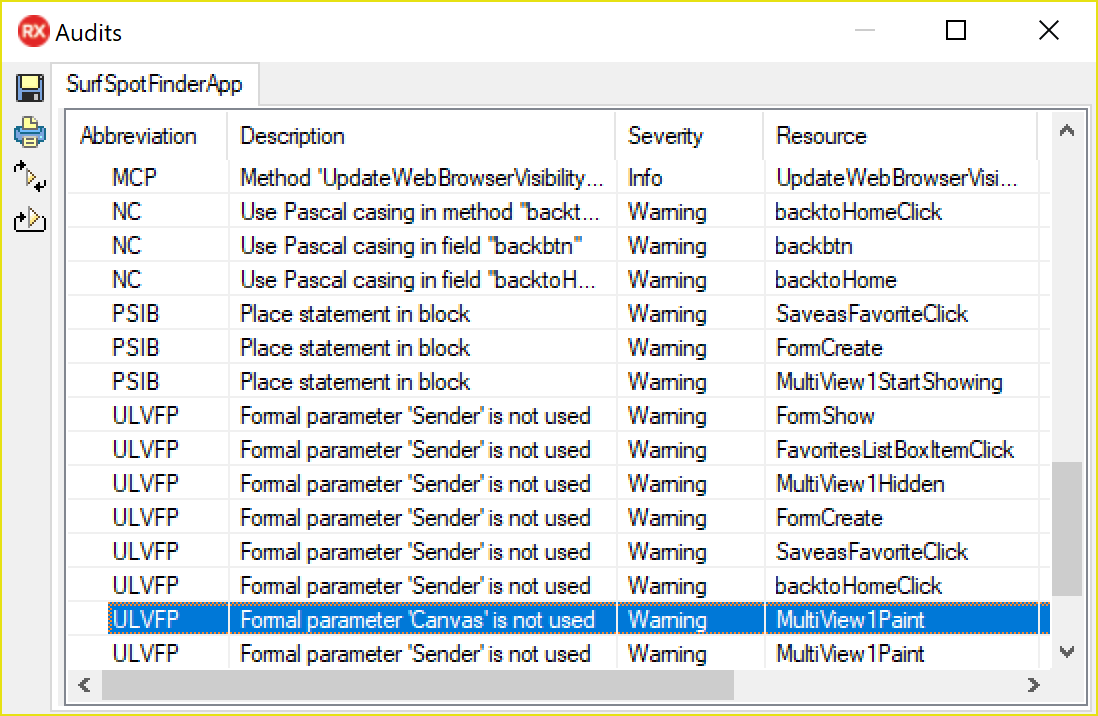Screen dimensions: 1098x716
Task: Select ULVFP row with resource FavoritesListBoxItemClick
Action: tap(559, 450)
